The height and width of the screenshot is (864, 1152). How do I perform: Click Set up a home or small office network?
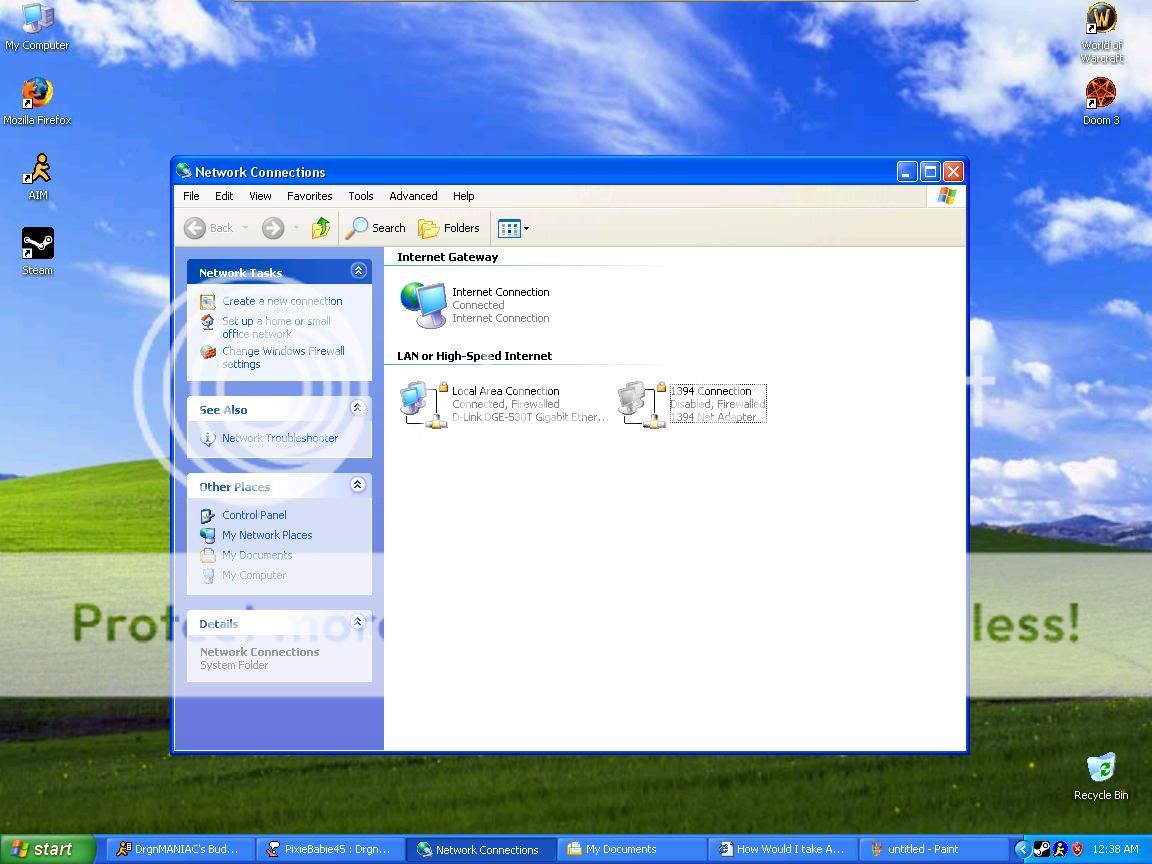click(x=276, y=328)
